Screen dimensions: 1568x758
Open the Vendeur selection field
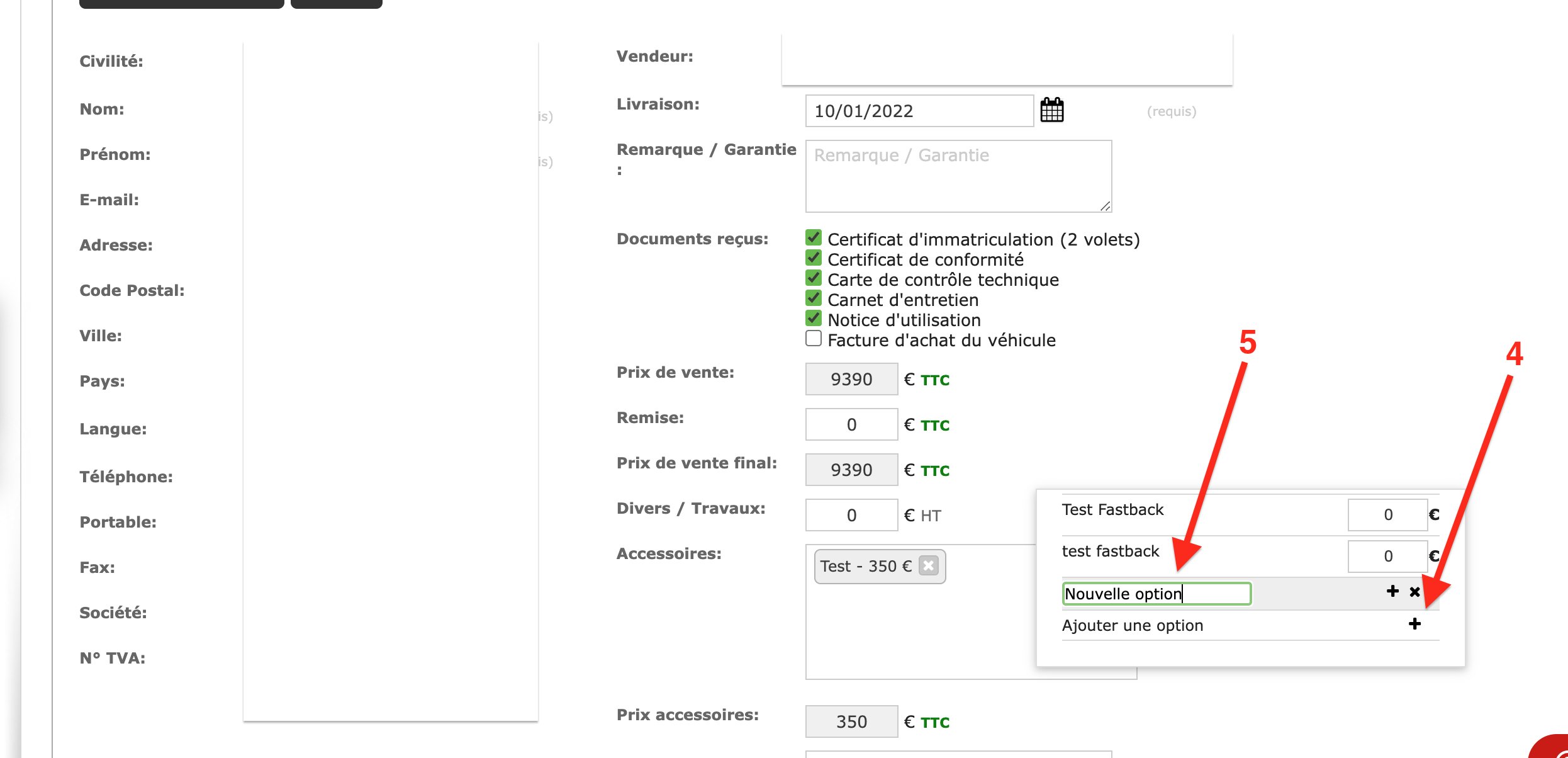pos(1007,59)
